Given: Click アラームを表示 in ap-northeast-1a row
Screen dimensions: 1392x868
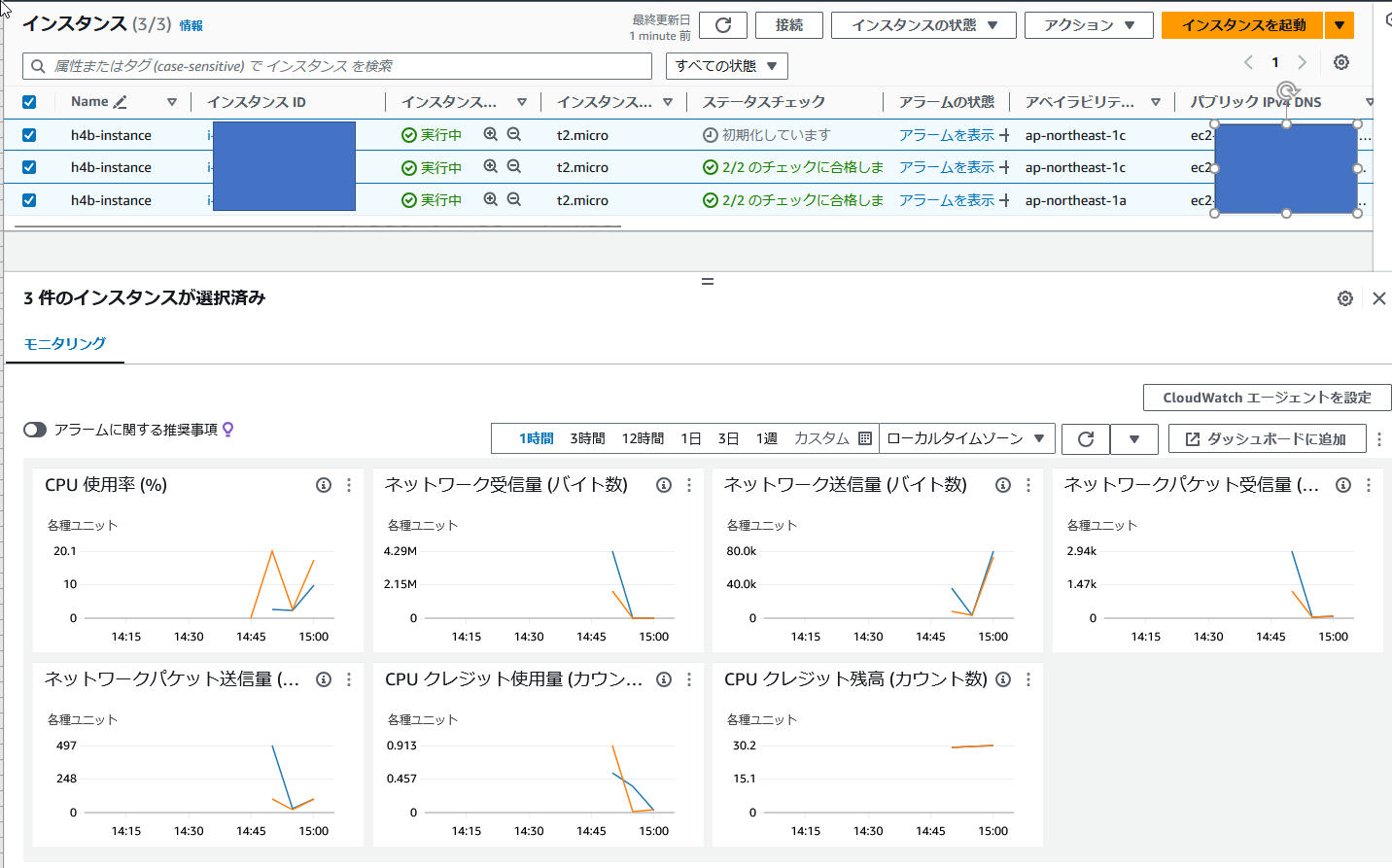Looking at the screenshot, I should pyautogui.click(x=947, y=199).
